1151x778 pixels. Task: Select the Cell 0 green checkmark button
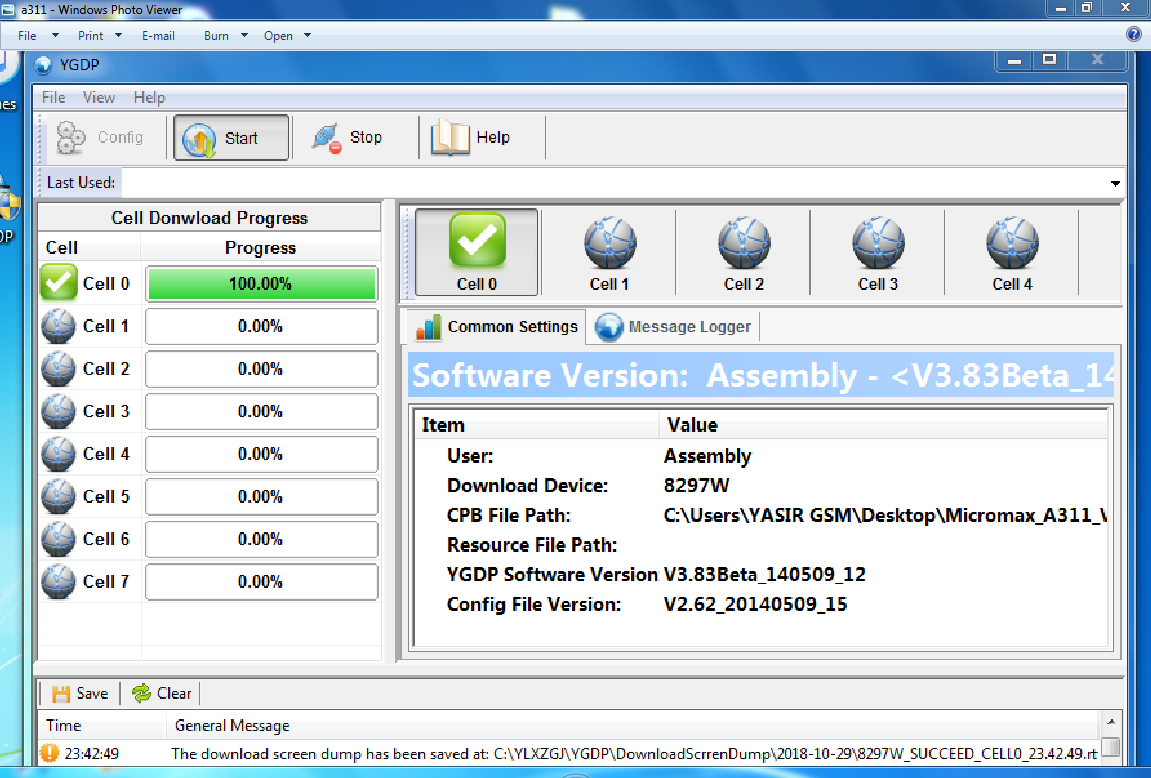(477, 252)
